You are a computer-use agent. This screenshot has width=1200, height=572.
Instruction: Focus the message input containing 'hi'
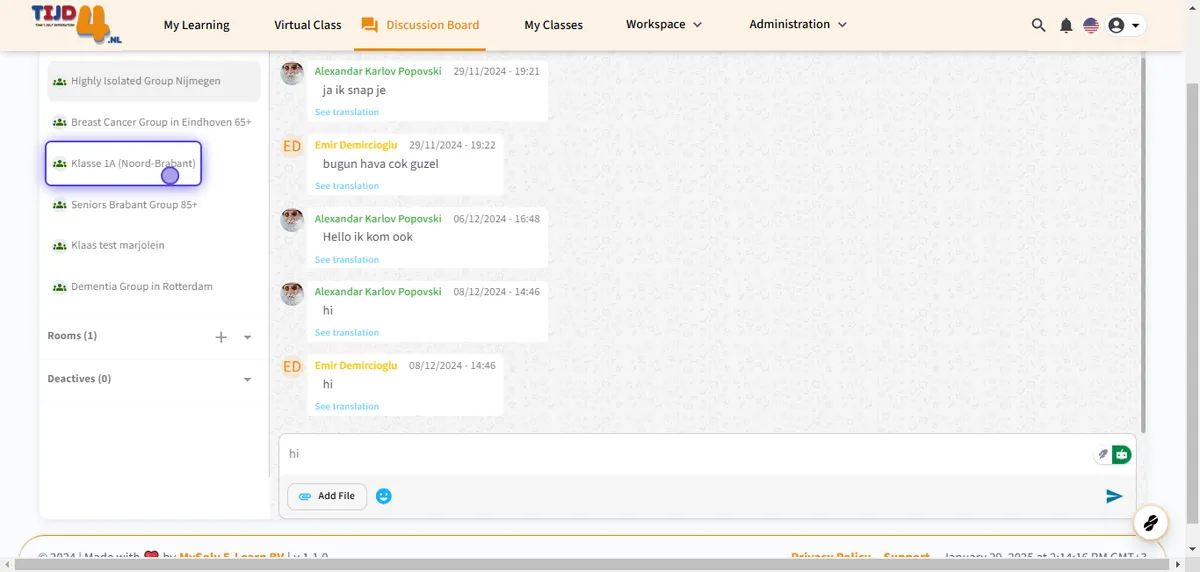point(687,454)
